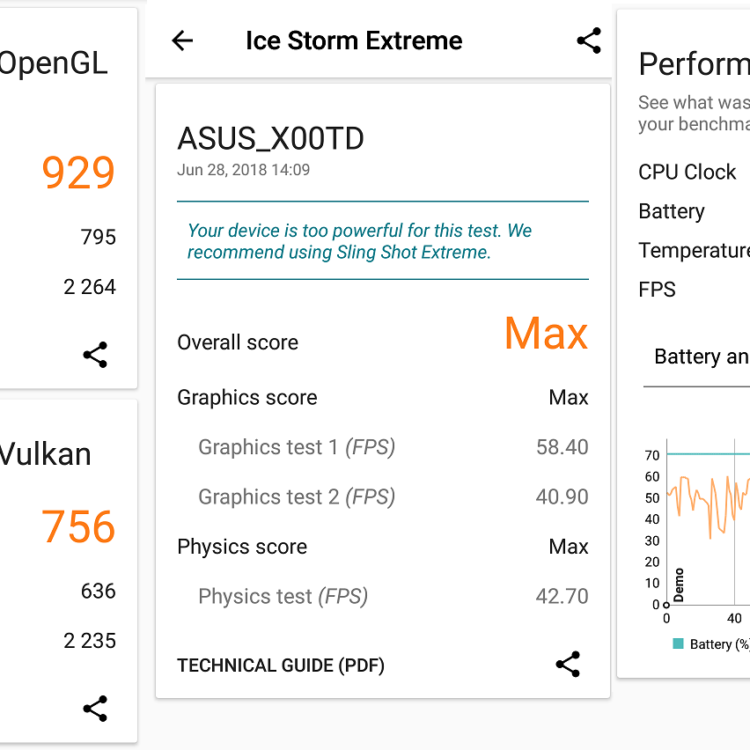The height and width of the screenshot is (750, 750).
Task: Select the Temperature row in Performance panel
Action: pos(694,251)
